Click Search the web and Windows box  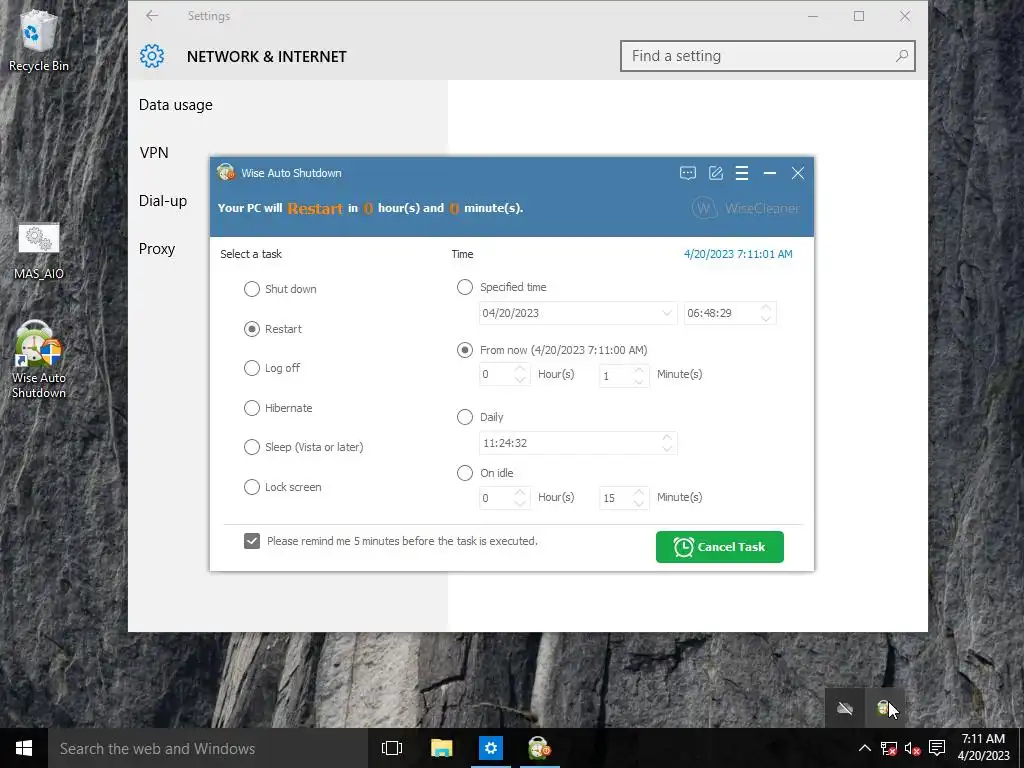pos(208,748)
